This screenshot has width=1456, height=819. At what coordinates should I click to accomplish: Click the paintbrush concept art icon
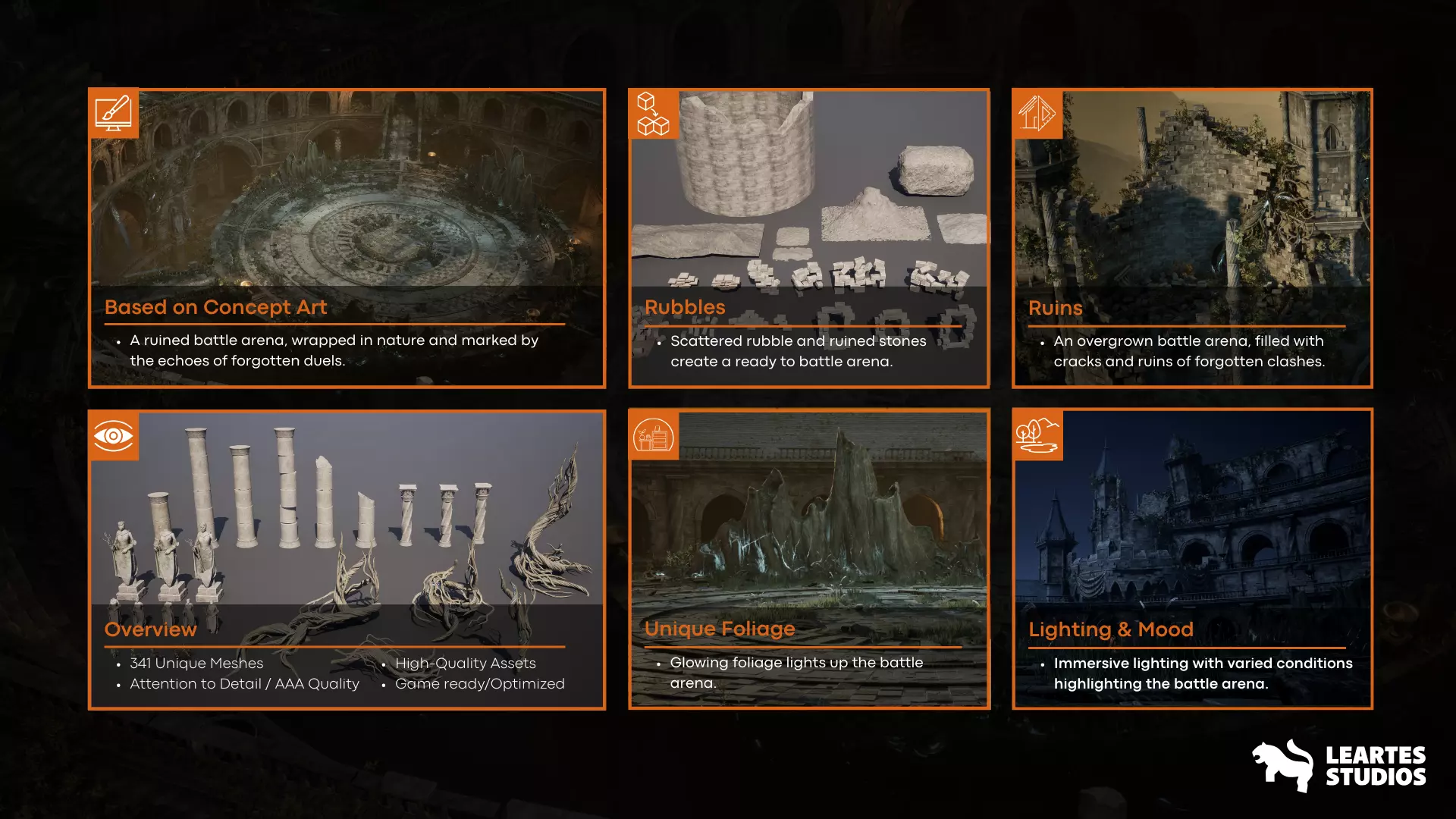[113, 114]
